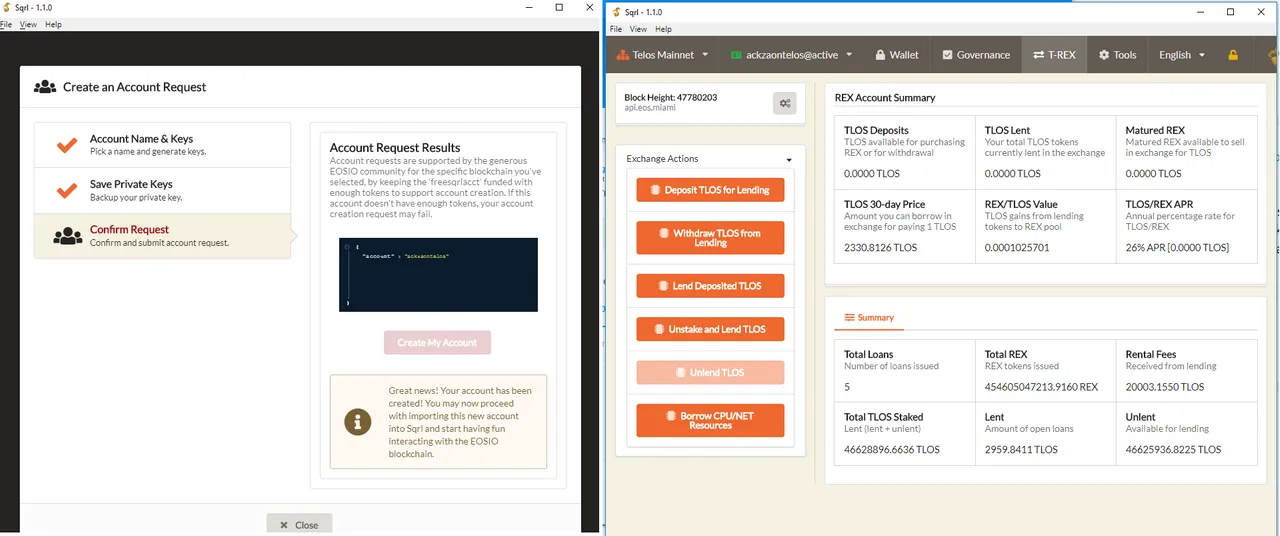This screenshot has width=1280, height=536.
Task: Click coin icon on Deposit TLOS button
Action: tap(656, 190)
